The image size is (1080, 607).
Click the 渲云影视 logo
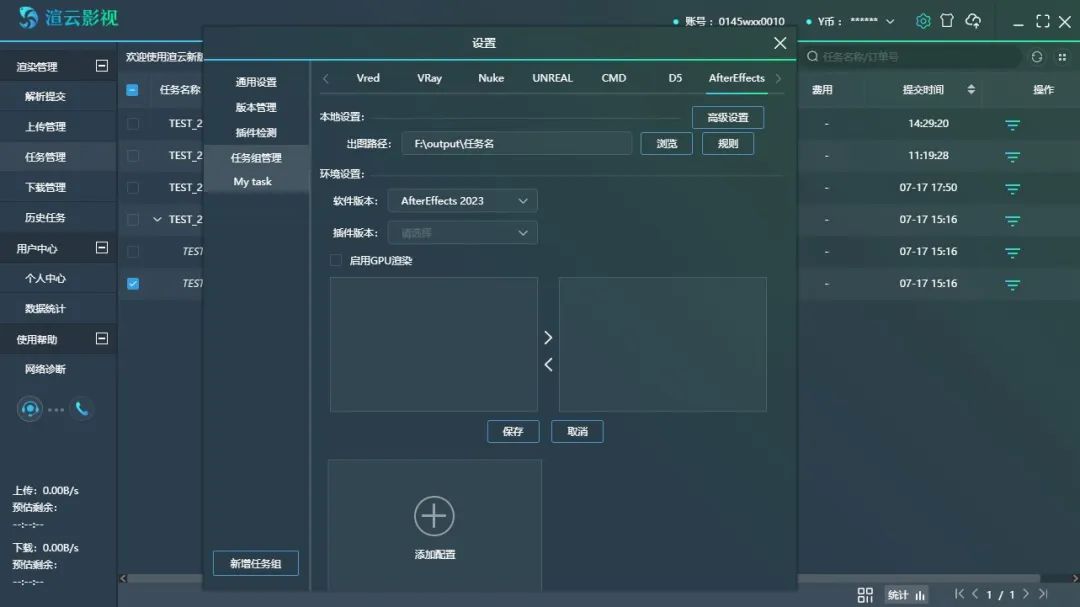68,17
